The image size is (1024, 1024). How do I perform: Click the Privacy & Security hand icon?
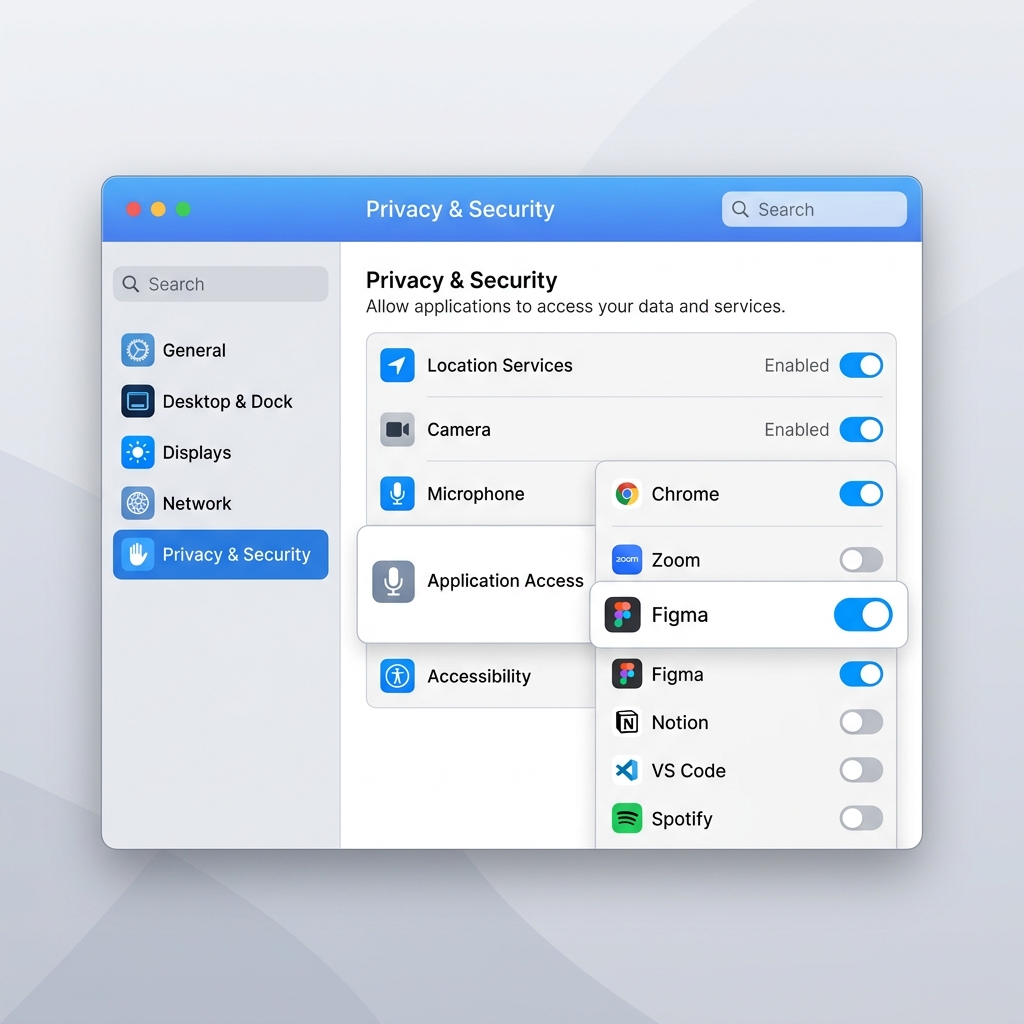(x=138, y=554)
